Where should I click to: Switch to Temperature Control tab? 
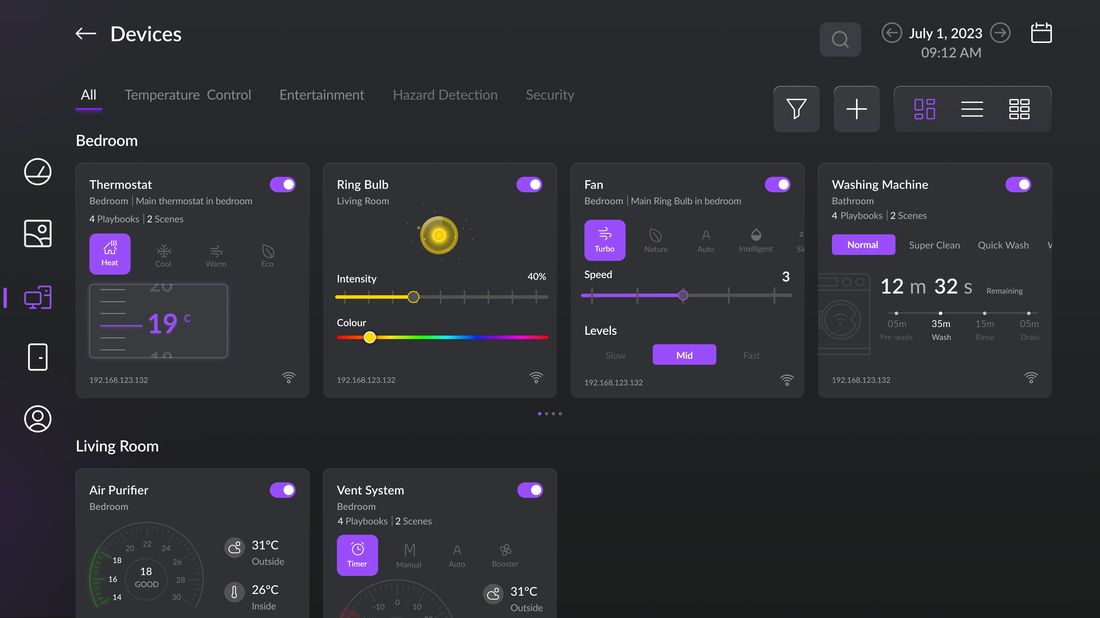click(x=188, y=95)
